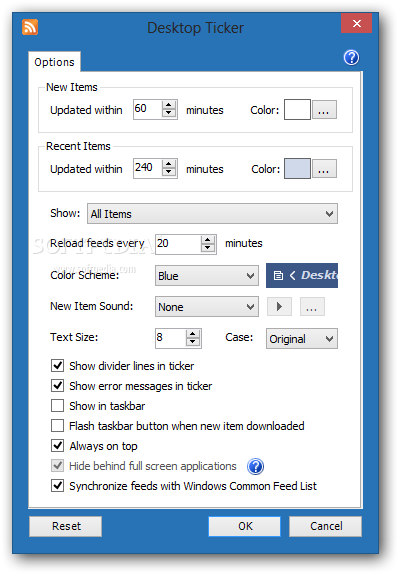
Task: Click the light blue Recent Items color swatch
Action: point(297,168)
